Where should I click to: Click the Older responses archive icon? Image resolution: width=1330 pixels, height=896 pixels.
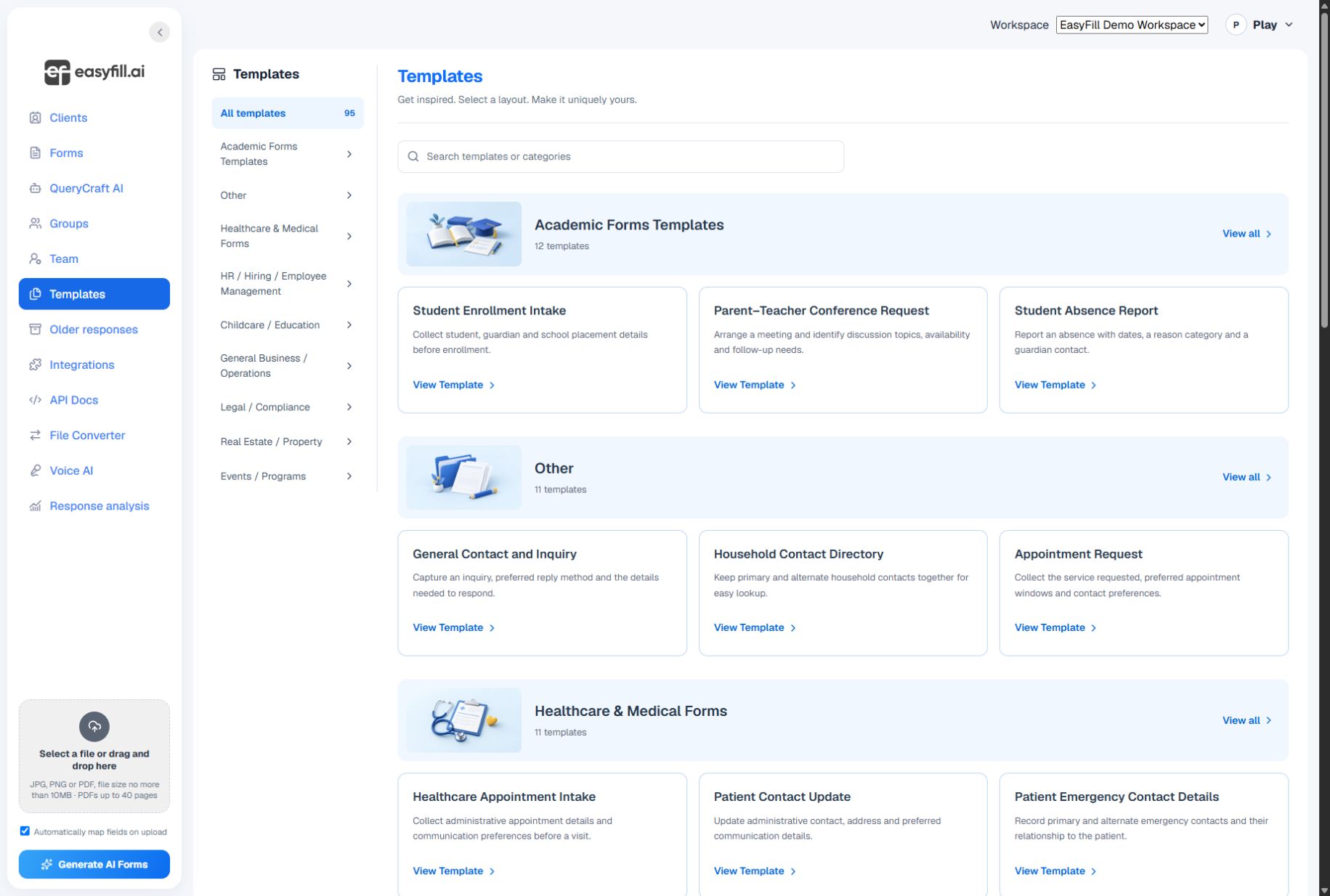click(35, 329)
